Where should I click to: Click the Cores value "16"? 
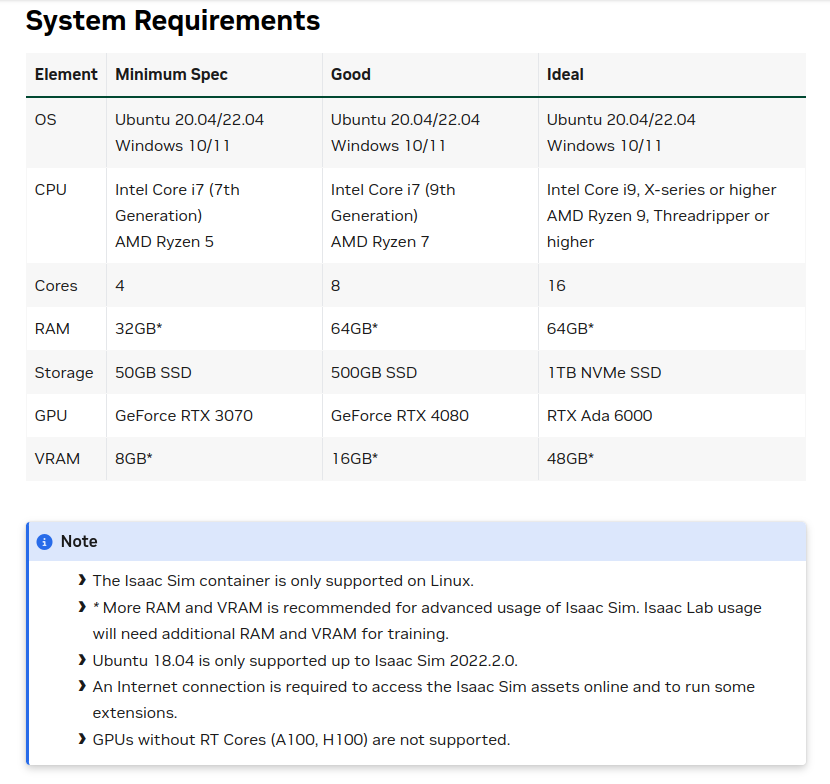point(556,286)
